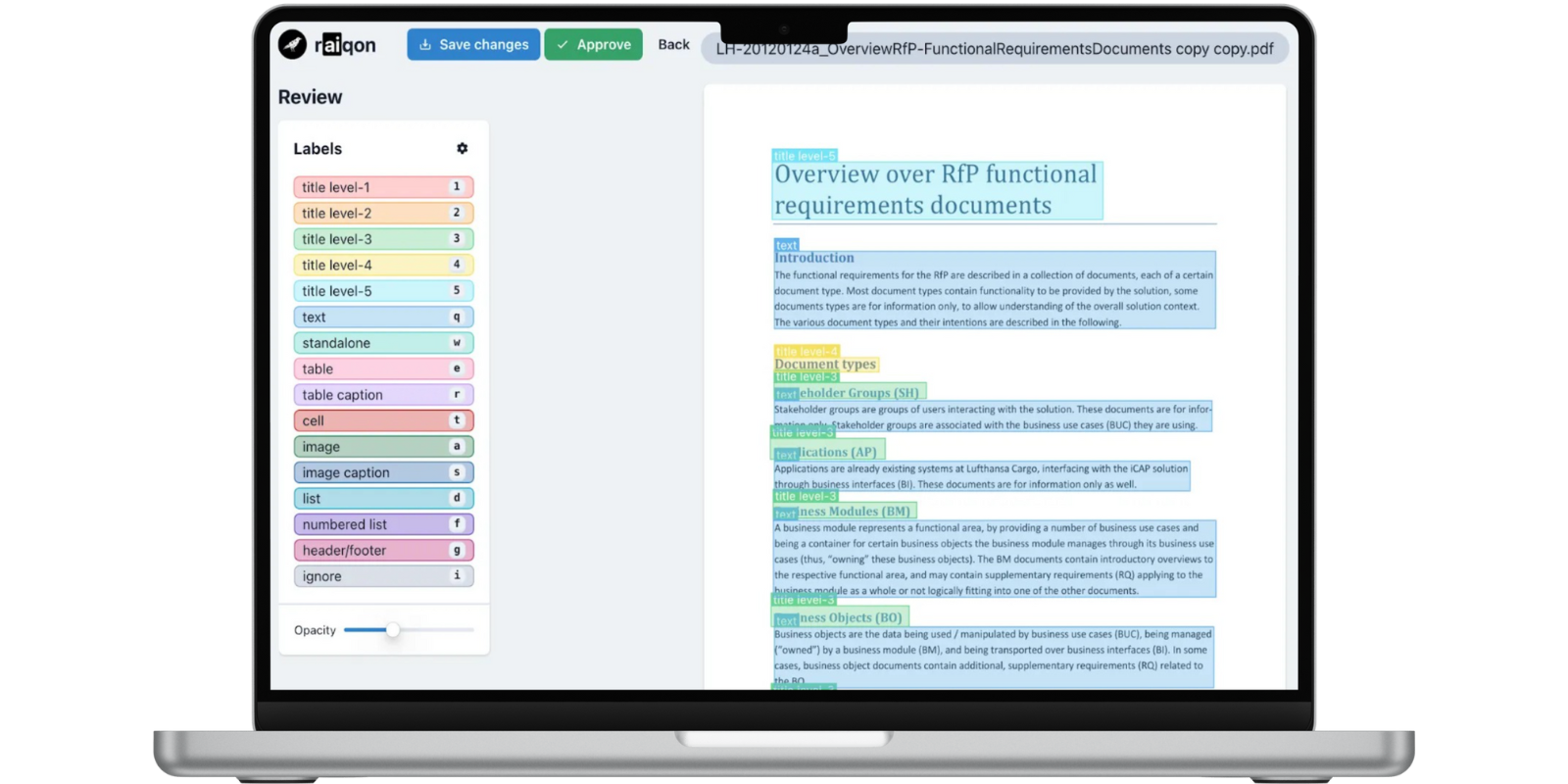Click the Review page heading
This screenshot has height=784, width=1568.
click(x=310, y=97)
